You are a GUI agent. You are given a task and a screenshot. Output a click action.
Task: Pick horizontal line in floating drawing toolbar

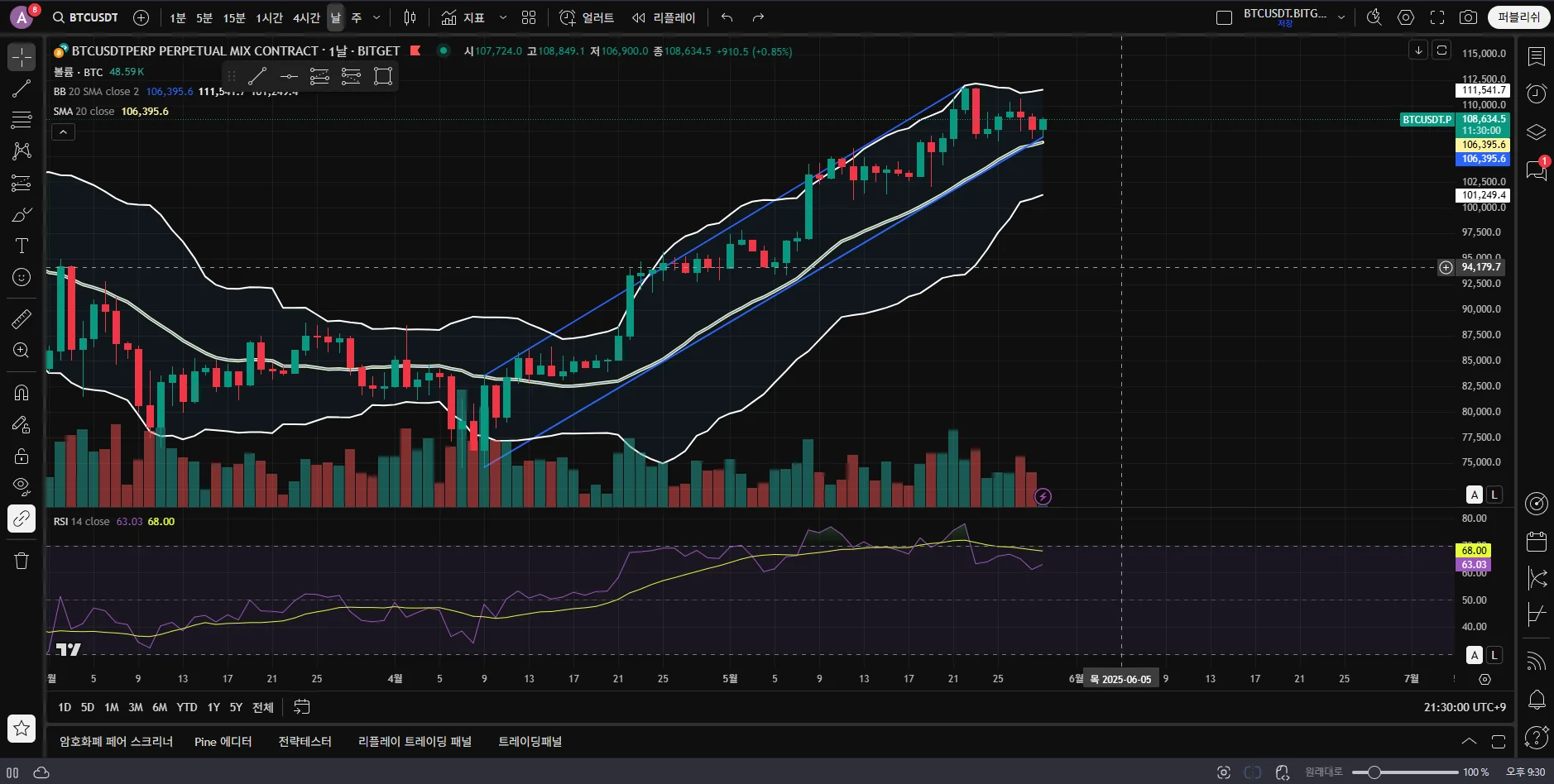click(x=289, y=77)
